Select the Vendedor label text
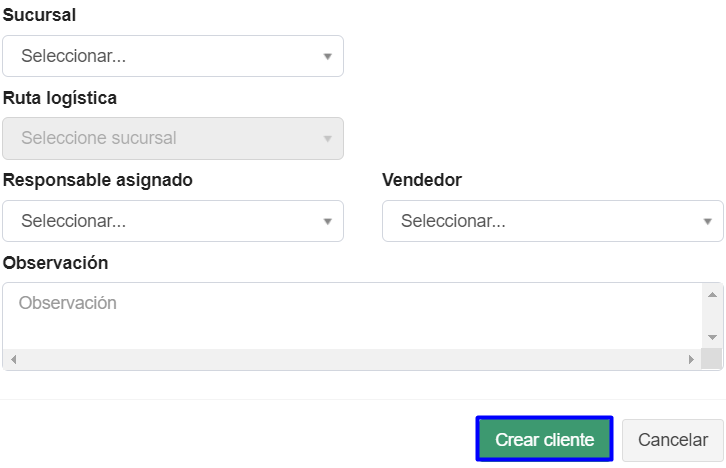Screen dimensions: 726x468 pos(422,180)
